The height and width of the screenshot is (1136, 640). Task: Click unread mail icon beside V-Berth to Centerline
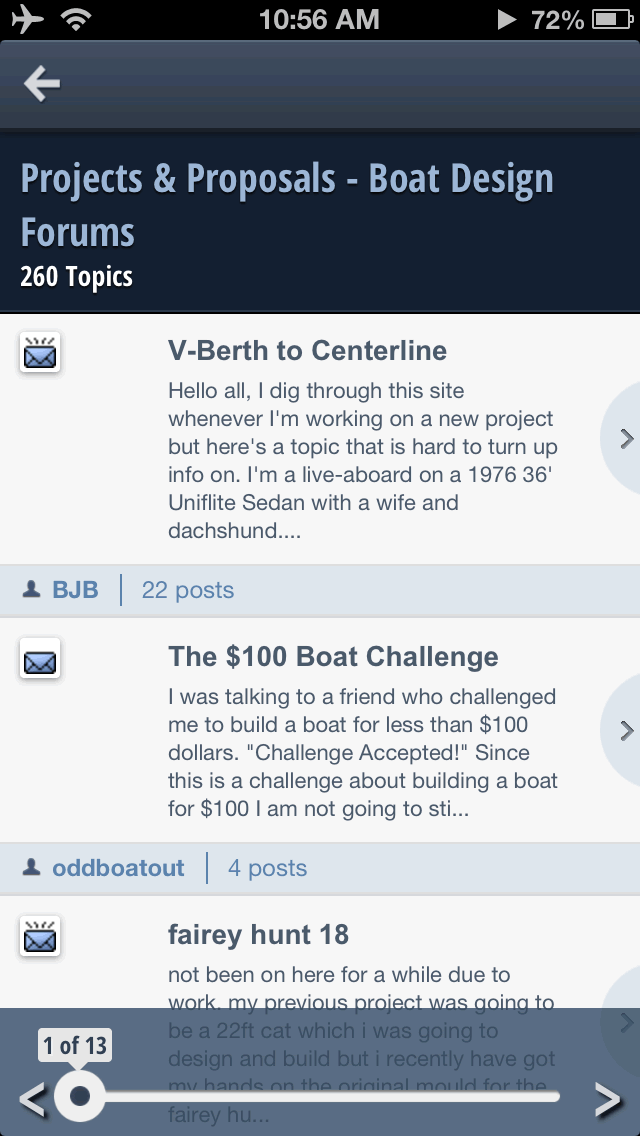(40, 352)
